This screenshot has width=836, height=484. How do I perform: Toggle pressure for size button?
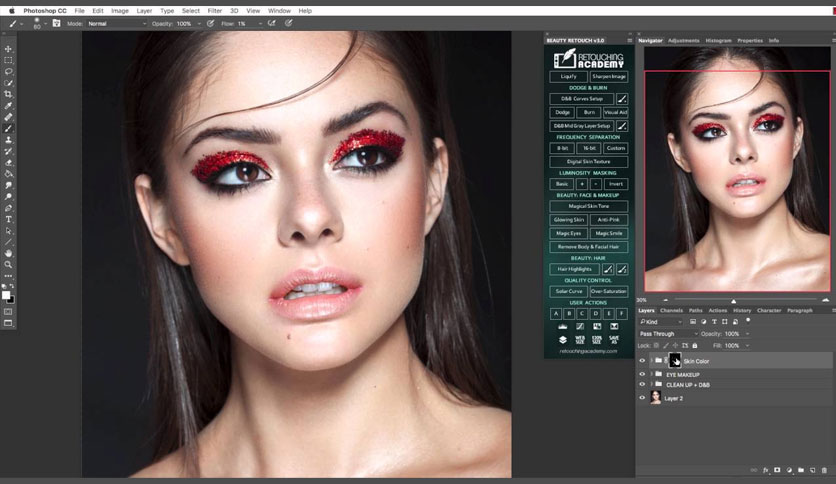pyautogui.click(x=288, y=23)
